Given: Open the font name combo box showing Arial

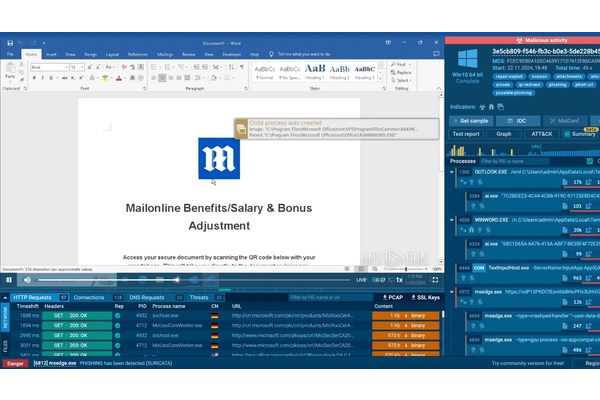Looking at the screenshot, I should point(49,67).
